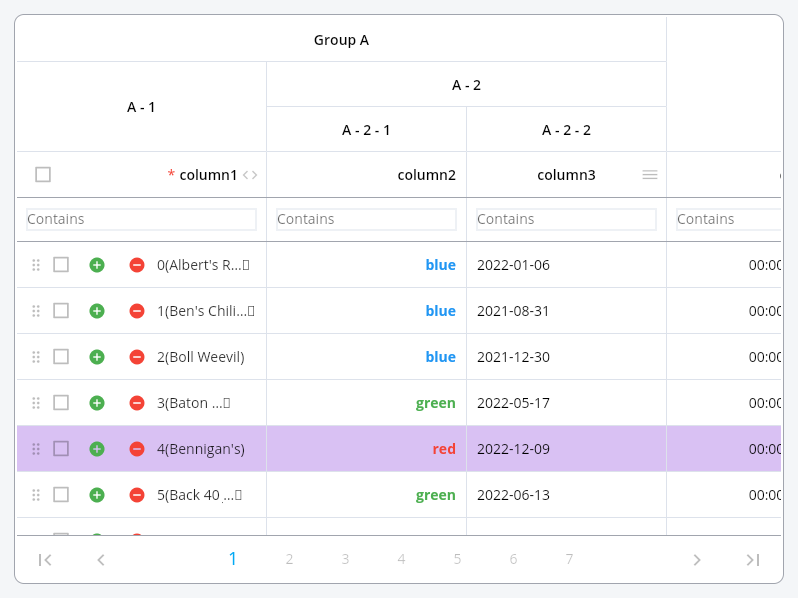Click red delete icon on Bennigan's row
This screenshot has height=598, width=798.
[137, 449]
